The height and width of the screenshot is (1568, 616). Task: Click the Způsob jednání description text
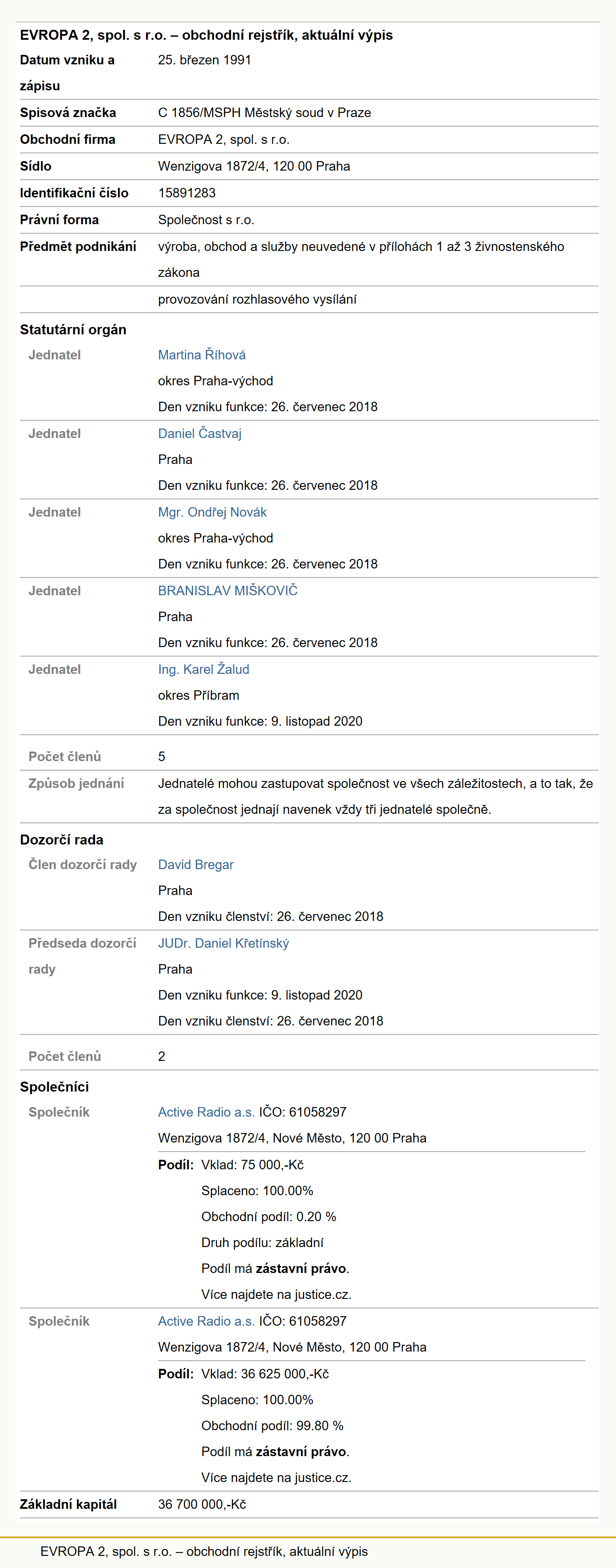click(375, 796)
